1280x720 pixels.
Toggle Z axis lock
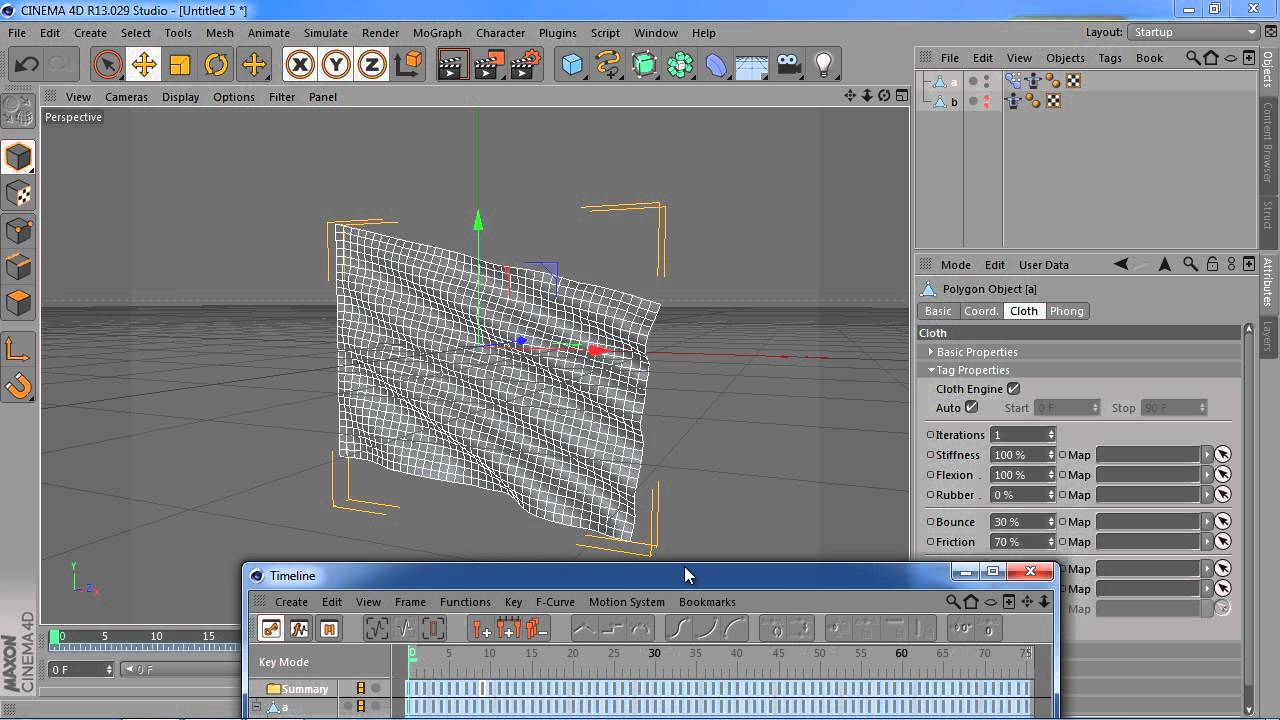[x=372, y=65]
